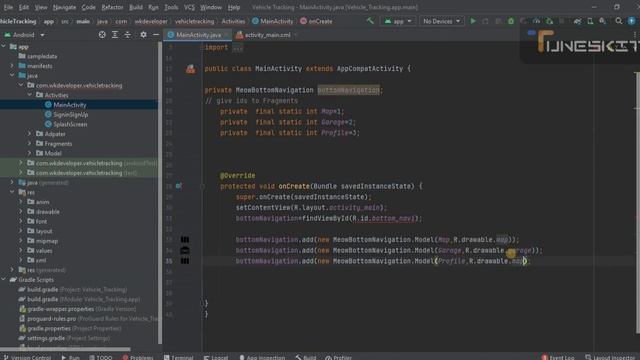Open the TODO tool window
This screenshot has width=640, height=360.
tap(100, 357)
